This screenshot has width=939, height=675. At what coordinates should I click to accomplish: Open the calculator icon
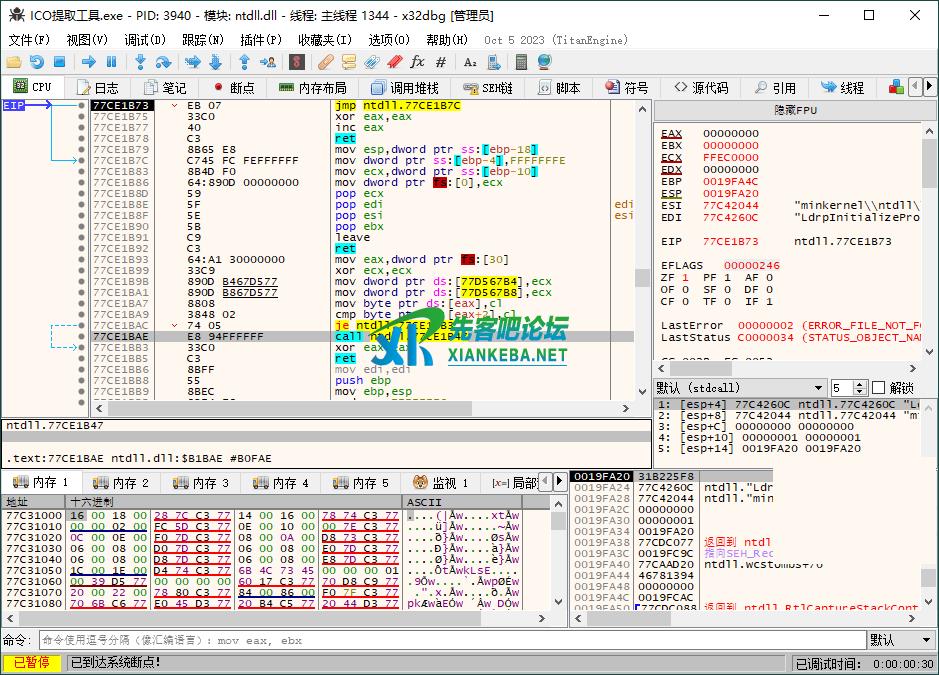(x=521, y=62)
